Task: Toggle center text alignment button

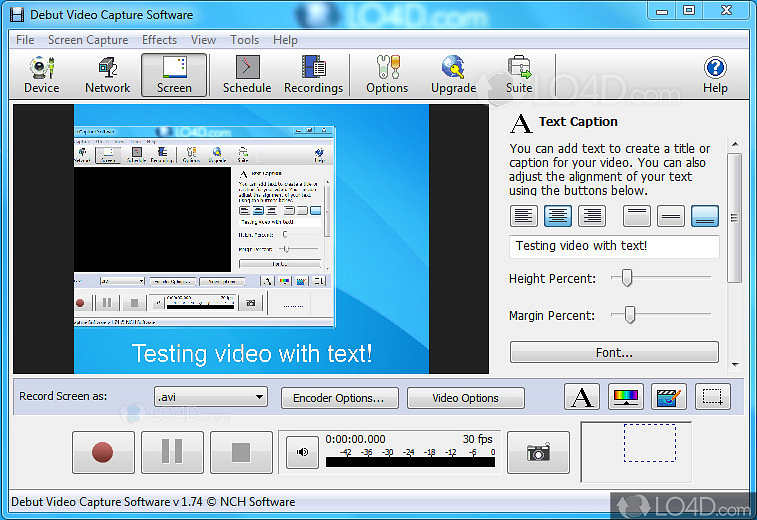Action: click(558, 215)
